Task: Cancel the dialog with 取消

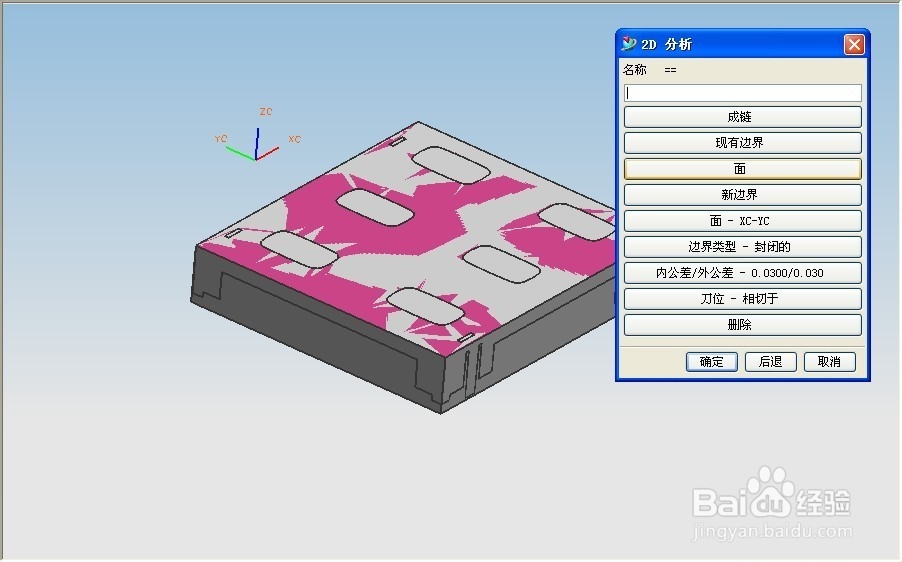Action: [829, 362]
